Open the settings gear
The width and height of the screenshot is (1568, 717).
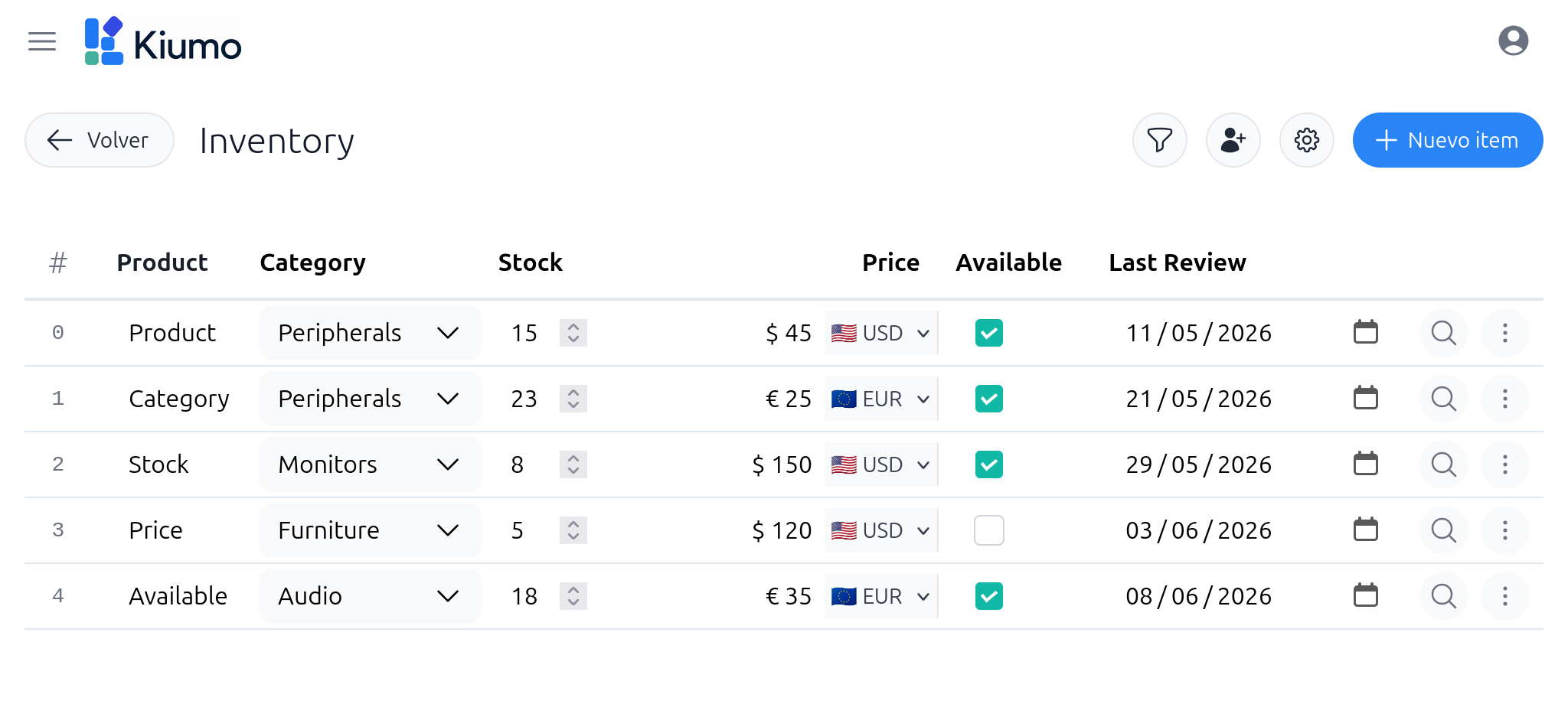tap(1306, 140)
